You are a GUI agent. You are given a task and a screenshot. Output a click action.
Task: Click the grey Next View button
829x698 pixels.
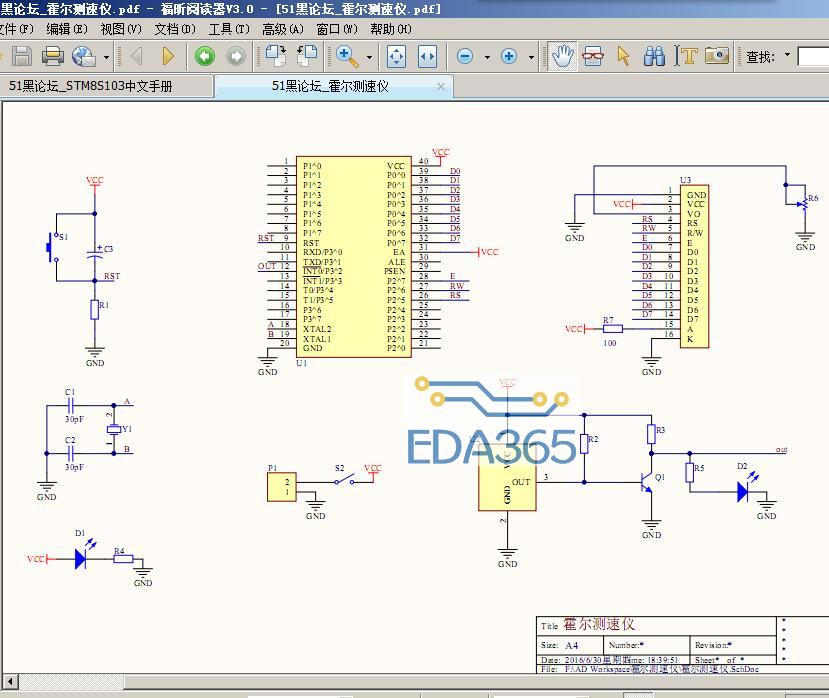[236, 56]
